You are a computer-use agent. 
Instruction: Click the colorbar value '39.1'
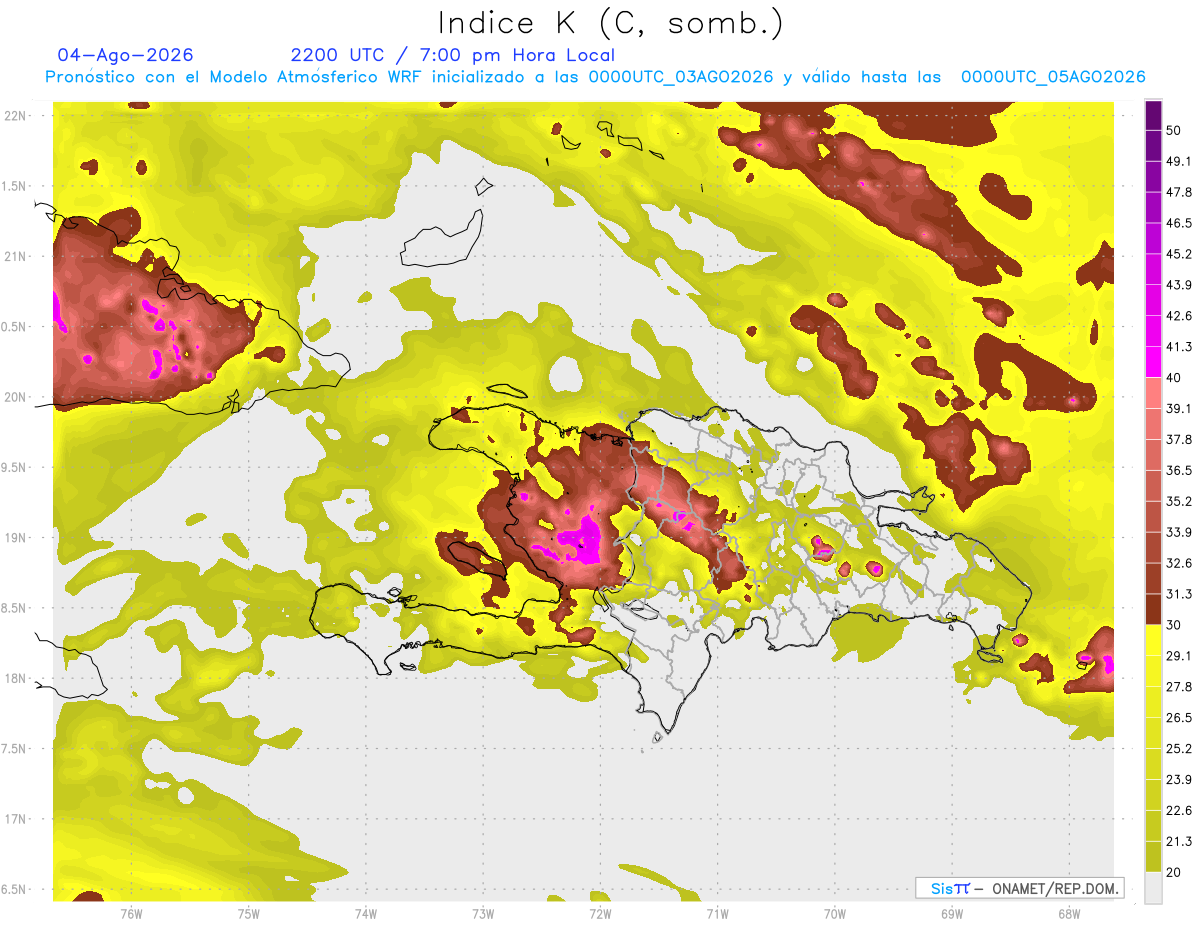pyautogui.click(x=1179, y=408)
